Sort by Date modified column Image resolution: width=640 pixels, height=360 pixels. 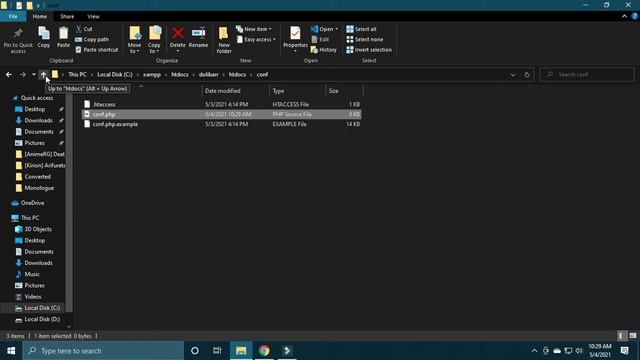[x=235, y=91]
